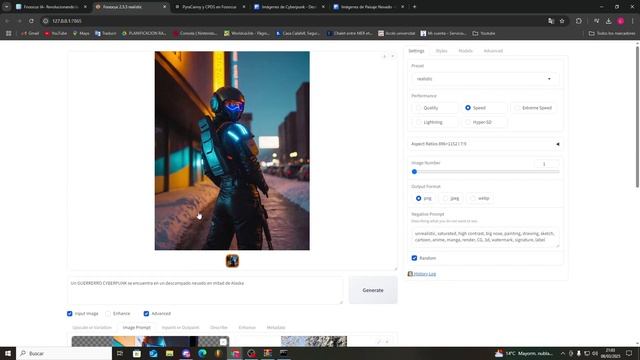Open the Chrome profile avatar

pos(621,21)
